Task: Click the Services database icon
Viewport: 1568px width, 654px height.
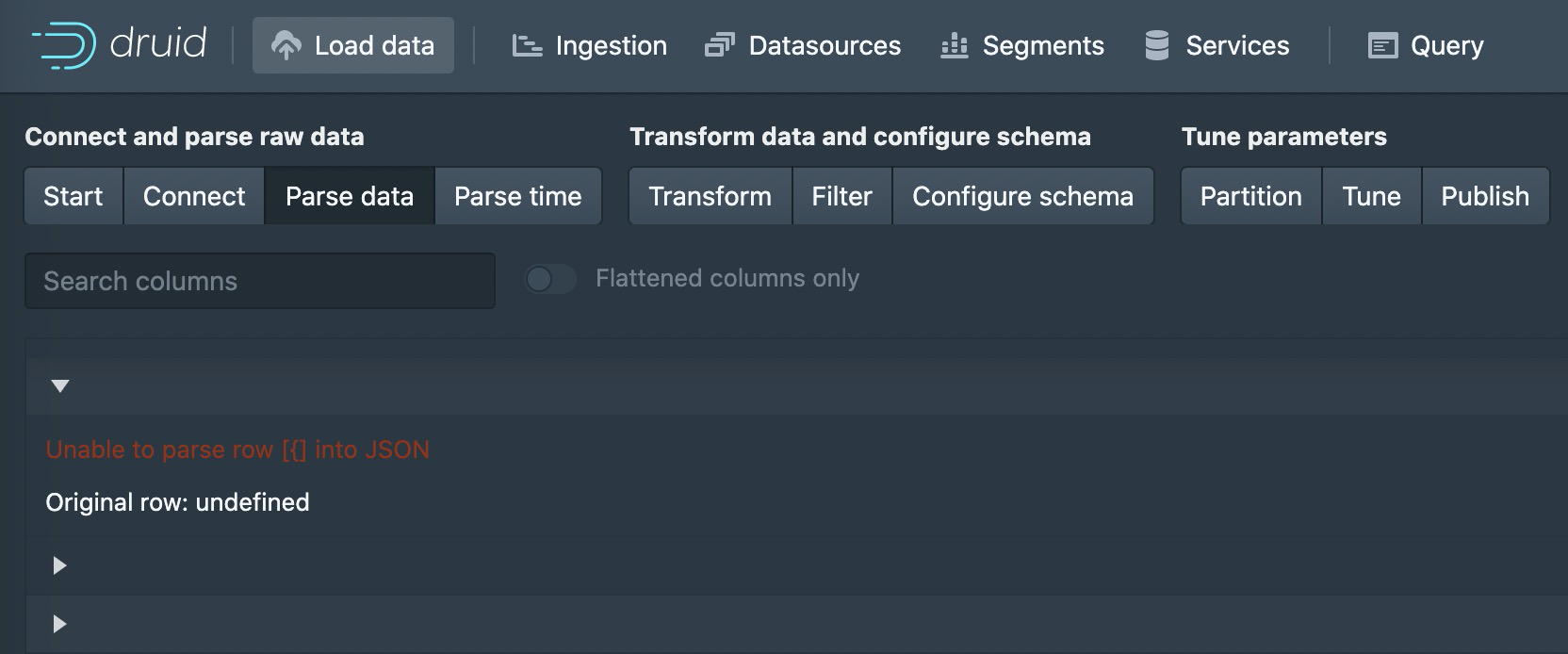Action: 1157,45
